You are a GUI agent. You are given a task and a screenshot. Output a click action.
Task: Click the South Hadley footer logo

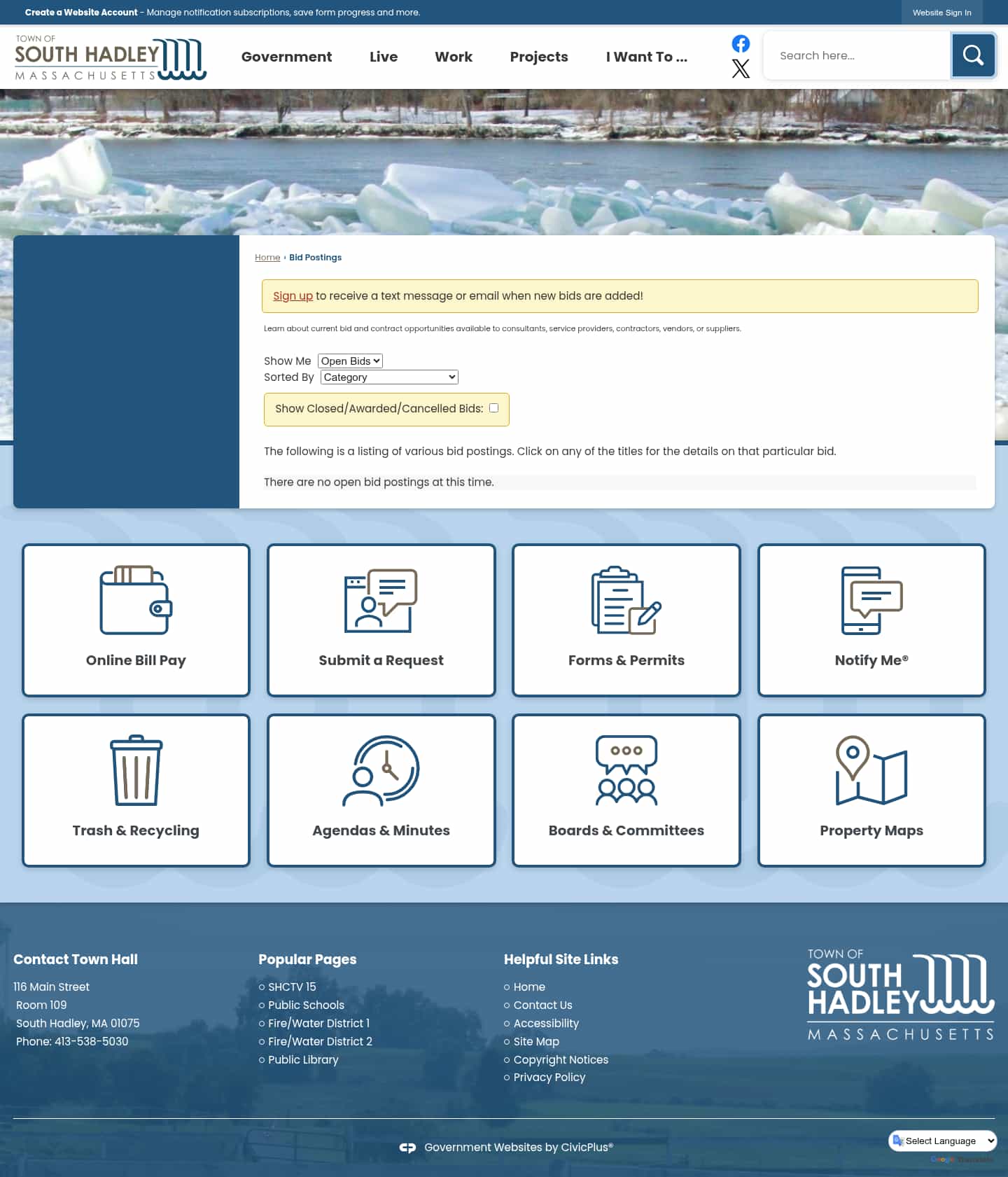pos(901,994)
